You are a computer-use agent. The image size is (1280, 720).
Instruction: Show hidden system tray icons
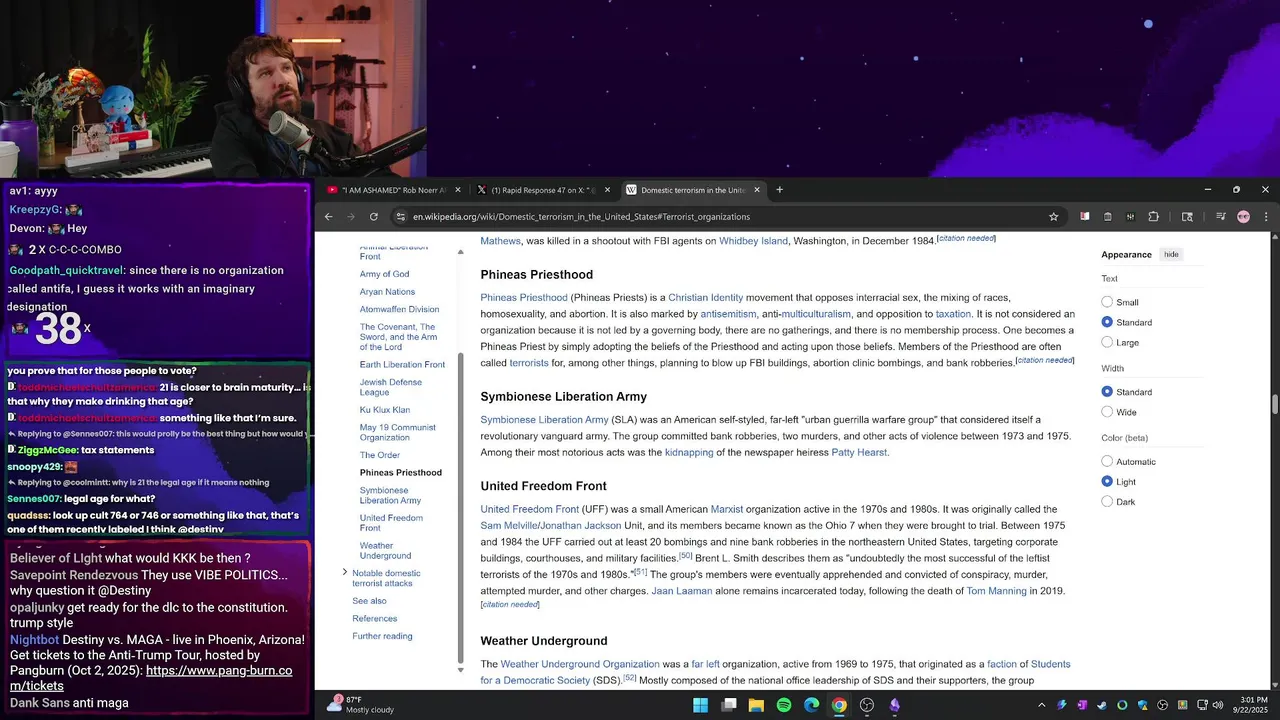pos(1041,705)
